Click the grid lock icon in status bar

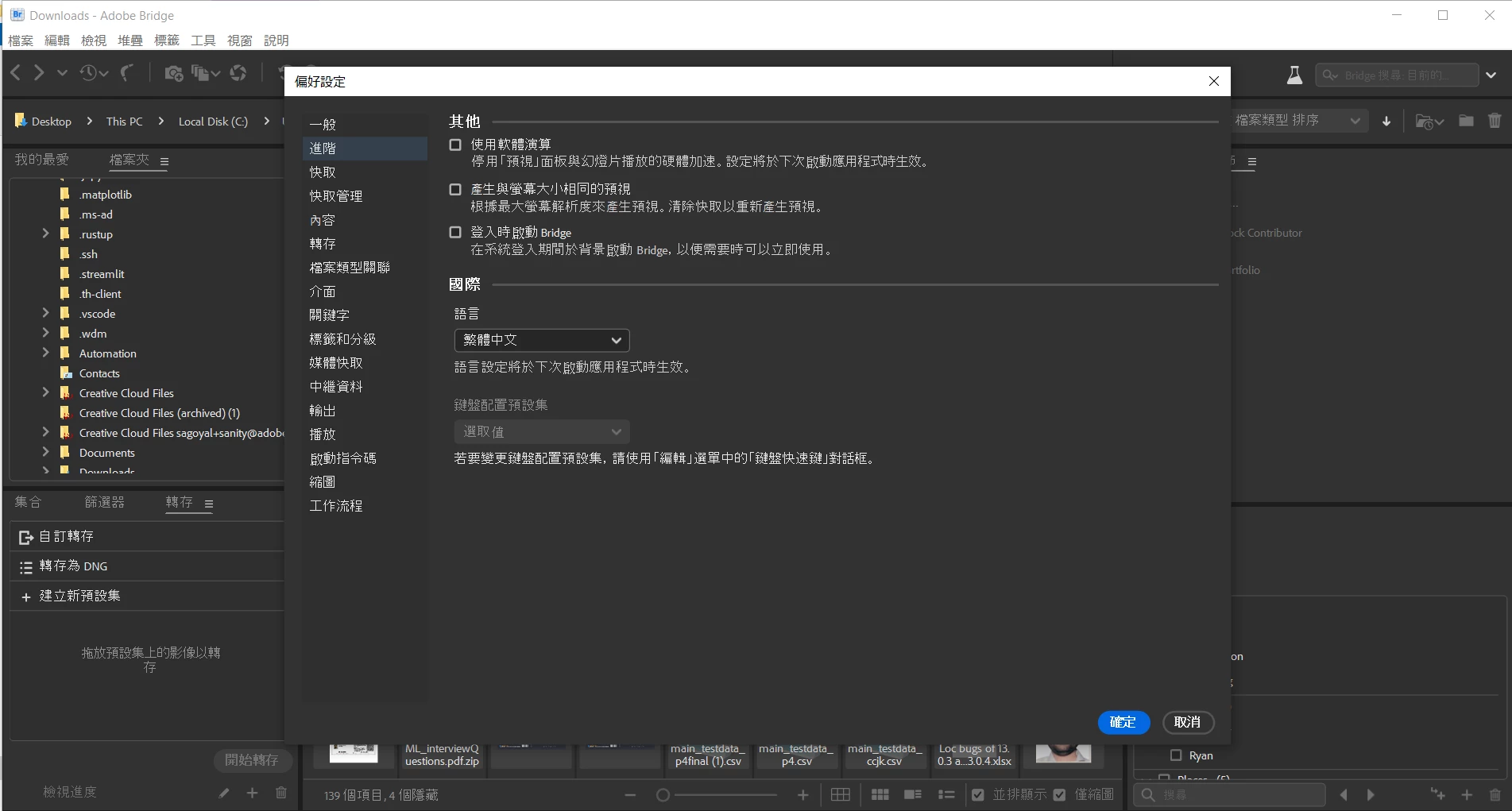(x=841, y=794)
